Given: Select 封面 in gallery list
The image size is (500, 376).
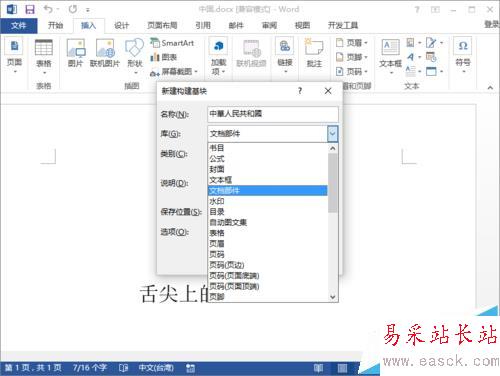Looking at the screenshot, I should click(268, 169).
